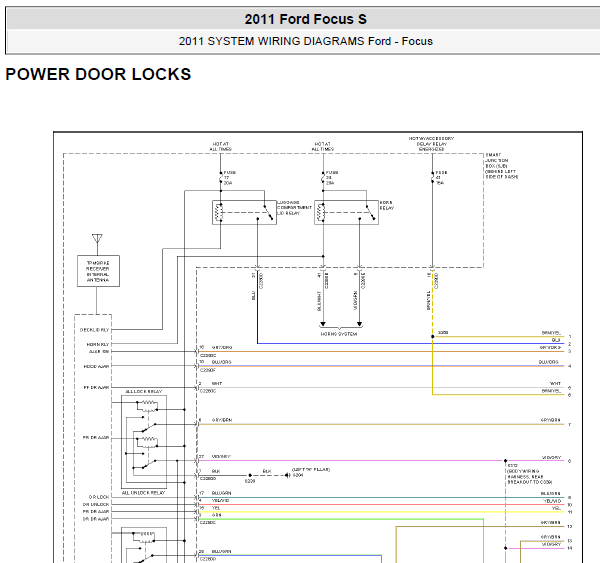This screenshot has width=600, height=563.
Task: Select the Smart Junction Box (SJB) label
Action: [502, 166]
